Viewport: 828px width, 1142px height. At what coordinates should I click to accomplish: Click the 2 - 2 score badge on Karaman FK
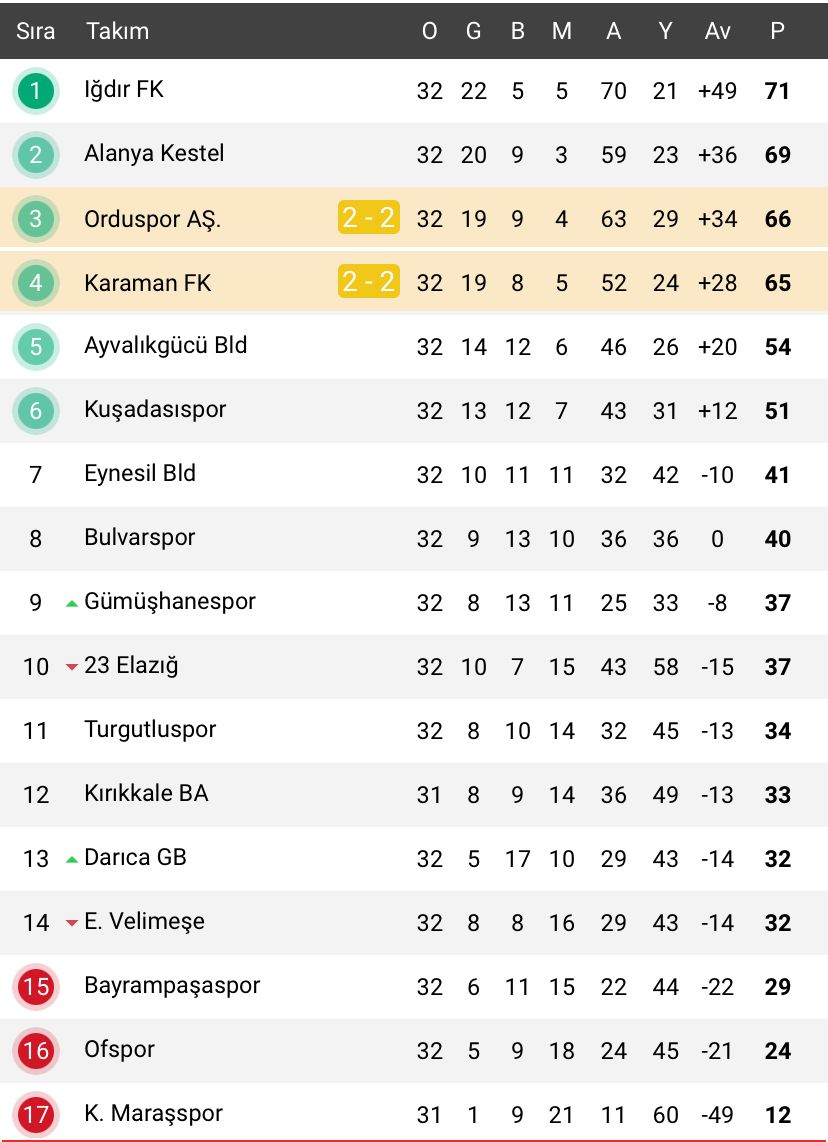coord(368,282)
